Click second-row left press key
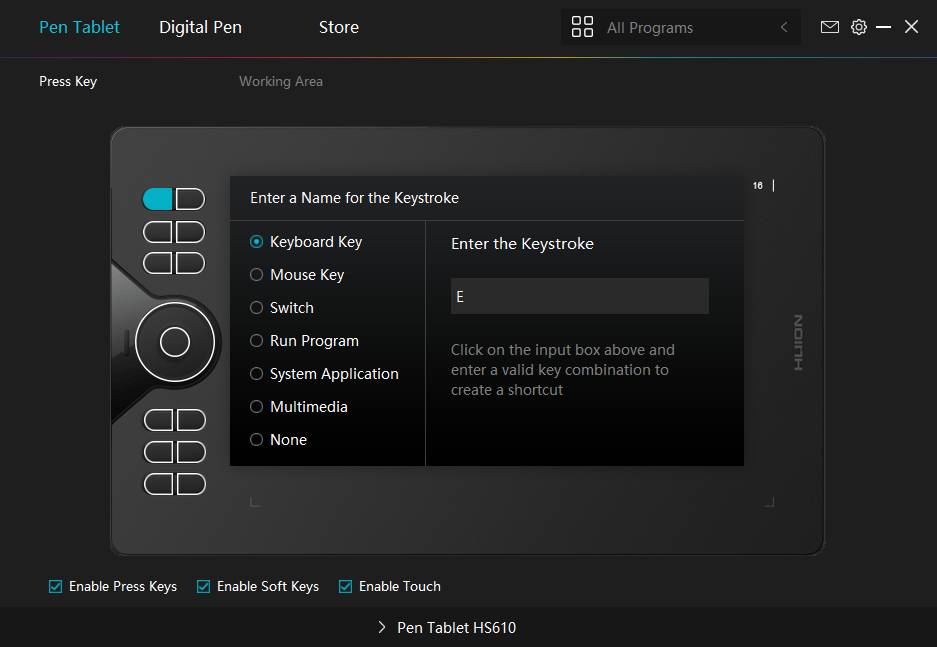The width and height of the screenshot is (937, 647). (x=159, y=232)
